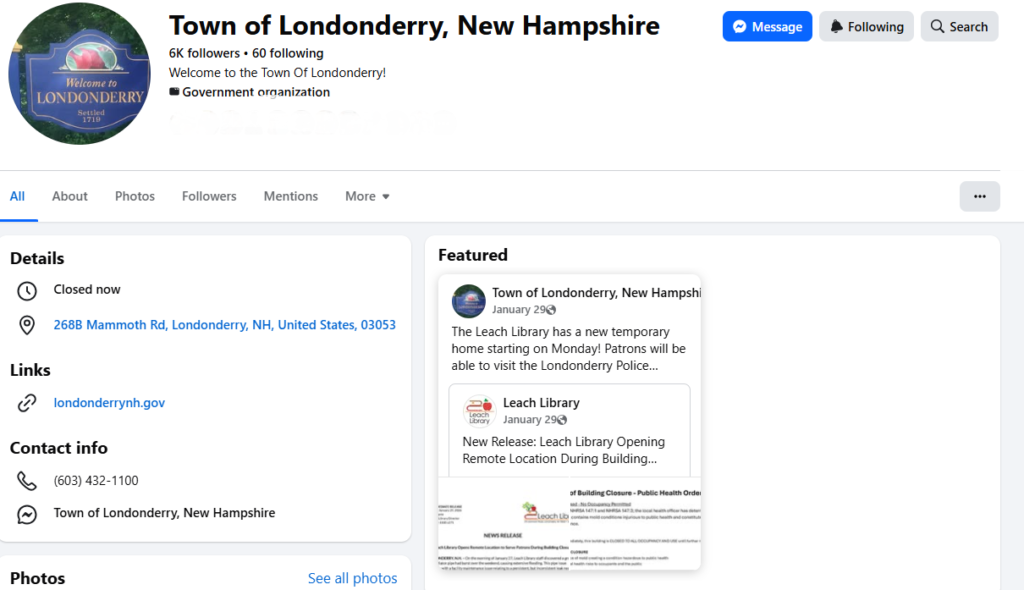Image resolution: width=1024 pixels, height=590 pixels.
Task: Click the clock icon beside Closed now
Action: [27, 291]
